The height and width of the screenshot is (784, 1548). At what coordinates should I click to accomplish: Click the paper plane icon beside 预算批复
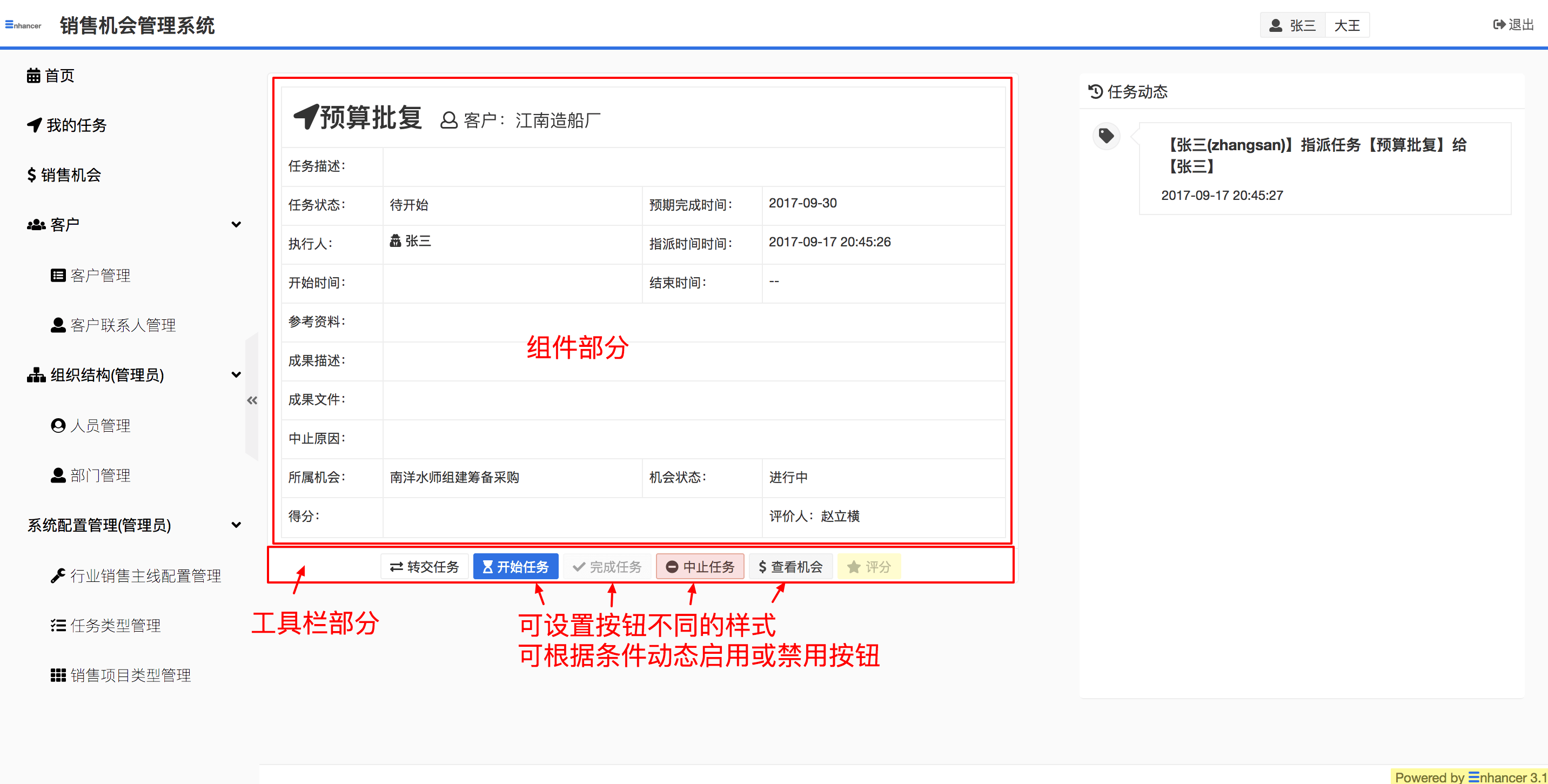click(306, 116)
